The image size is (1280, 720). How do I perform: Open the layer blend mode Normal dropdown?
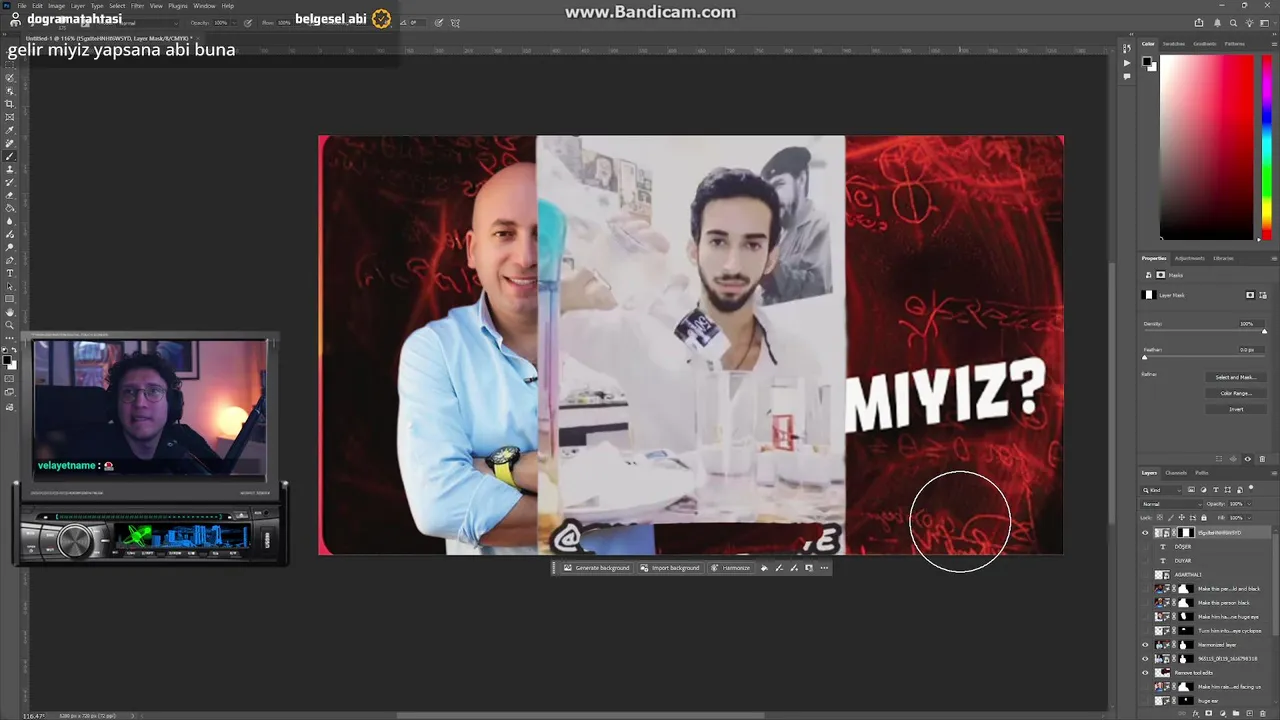click(x=1172, y=504)
